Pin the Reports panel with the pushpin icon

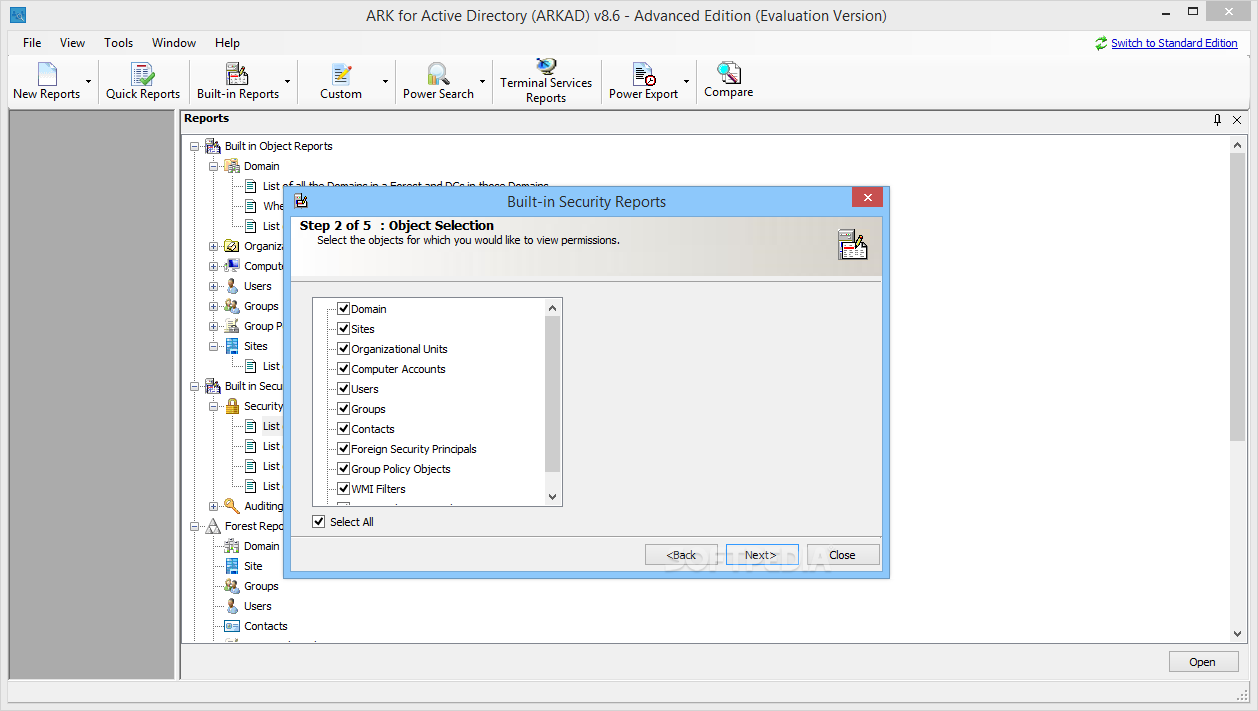point(1217,119)
